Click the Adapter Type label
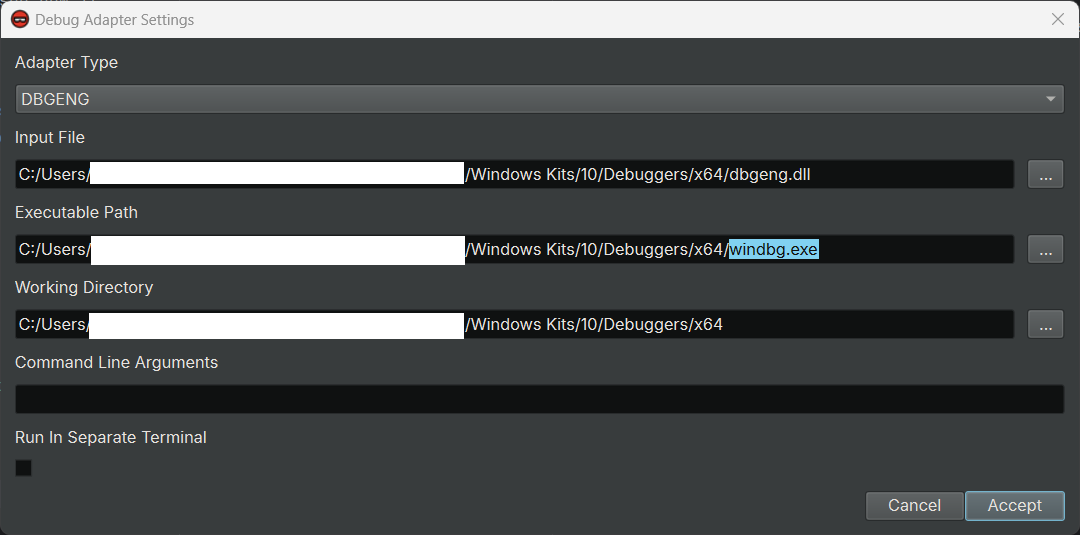Viewport: 1080px width, 535px height. pos(66,62)
